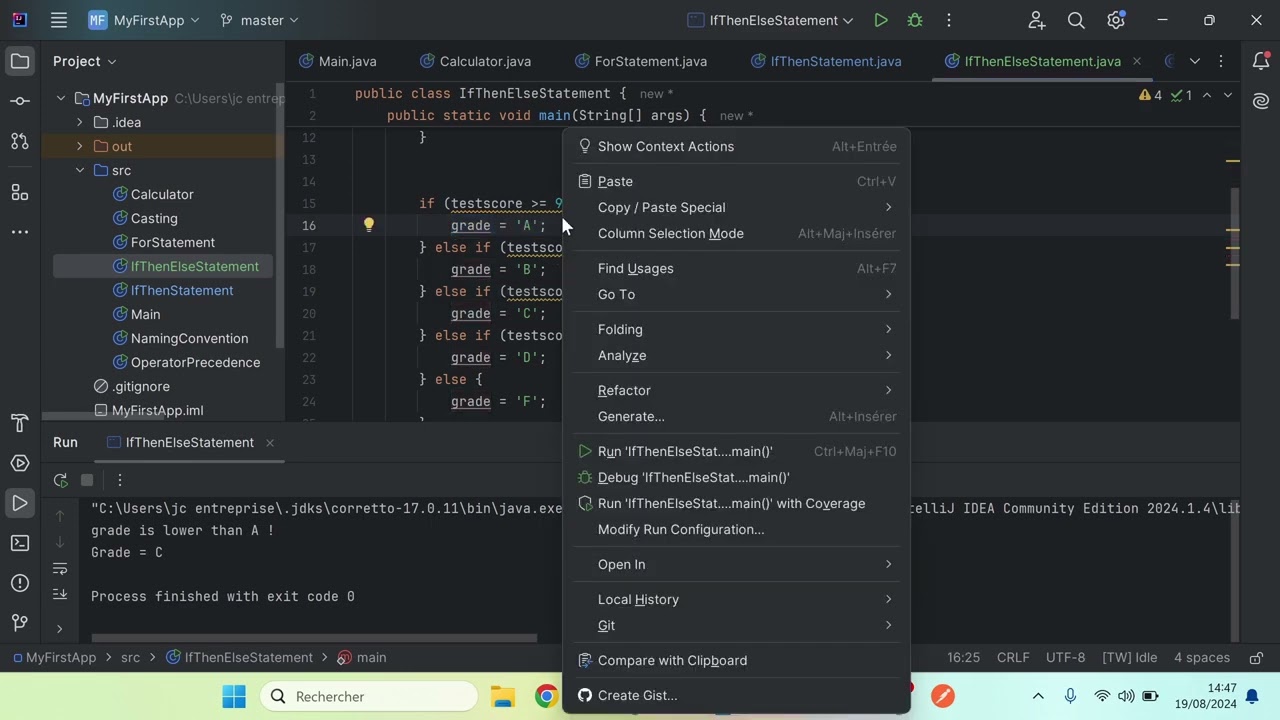Close the IfThenElseStatement run tab

pos(269,442)
